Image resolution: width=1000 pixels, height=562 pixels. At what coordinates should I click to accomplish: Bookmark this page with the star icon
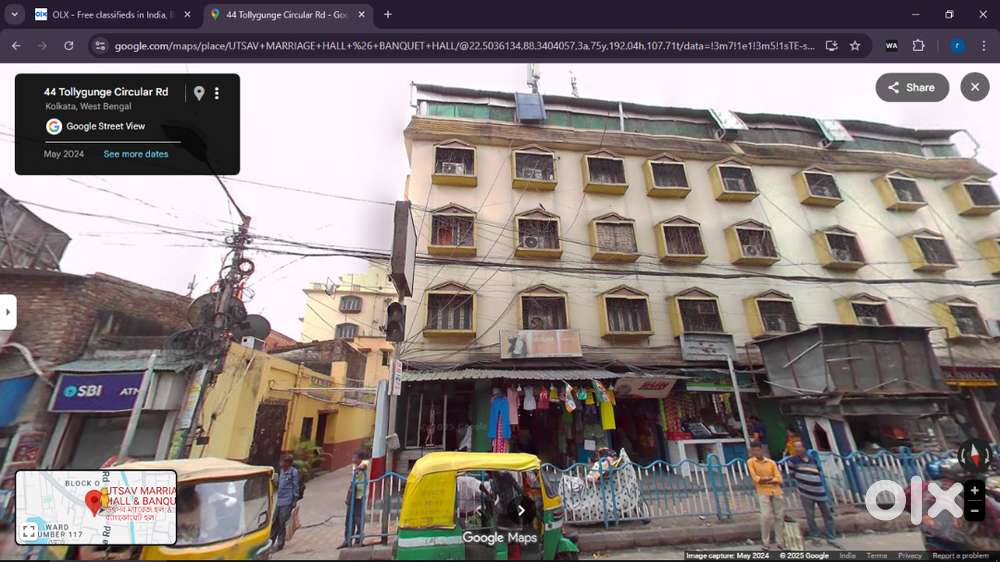[855, 46]
